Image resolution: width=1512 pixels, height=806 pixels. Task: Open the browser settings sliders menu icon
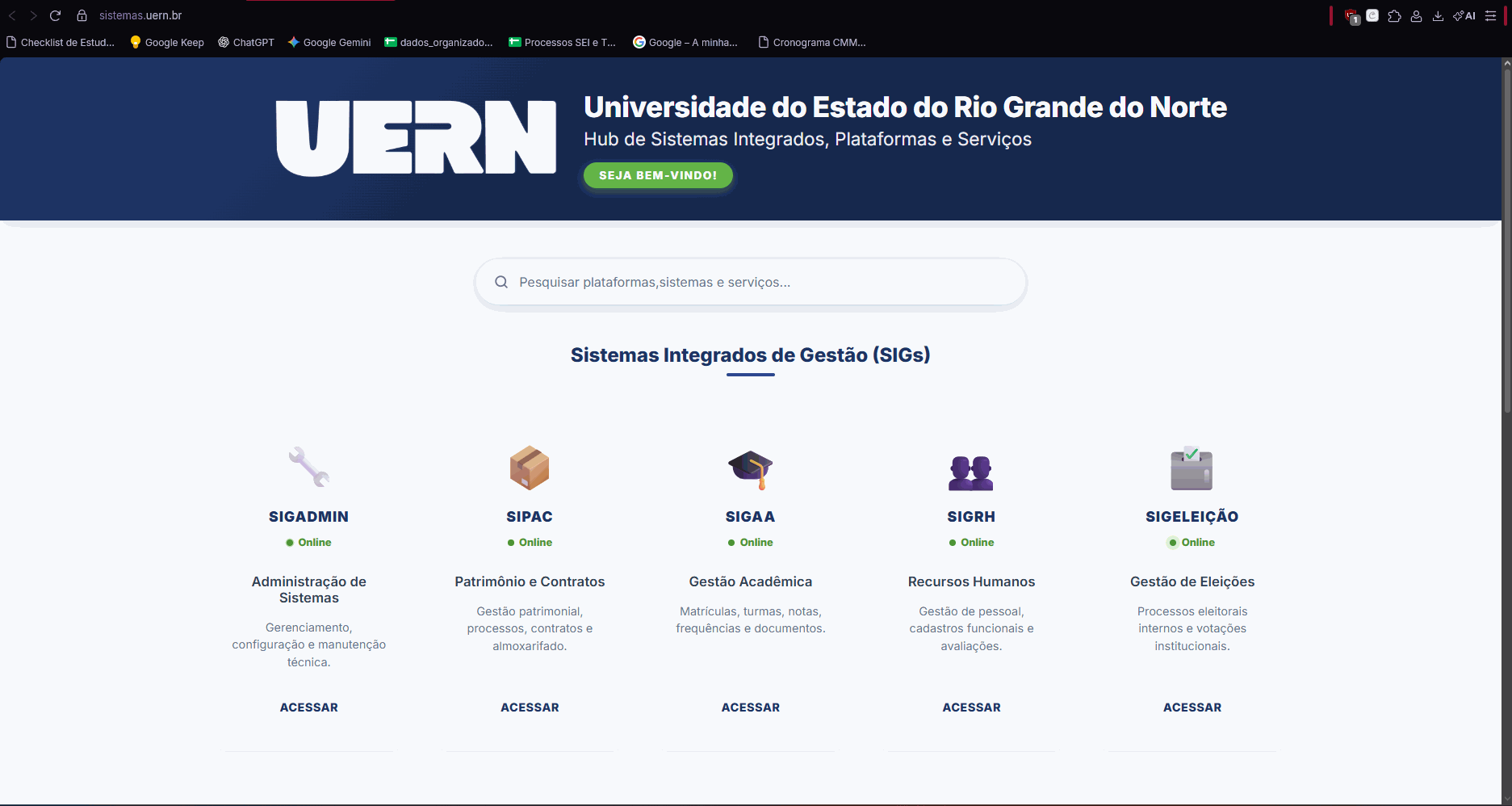coord(1490,15)
